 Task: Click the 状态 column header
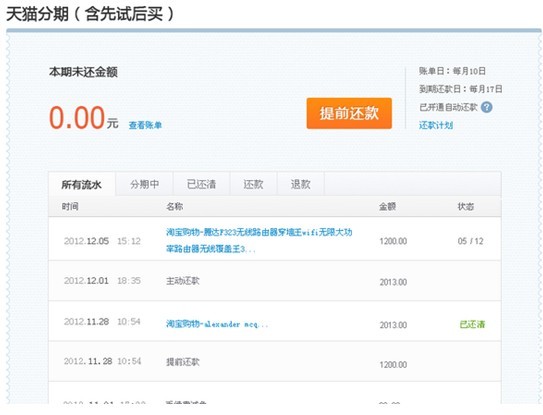465,207
